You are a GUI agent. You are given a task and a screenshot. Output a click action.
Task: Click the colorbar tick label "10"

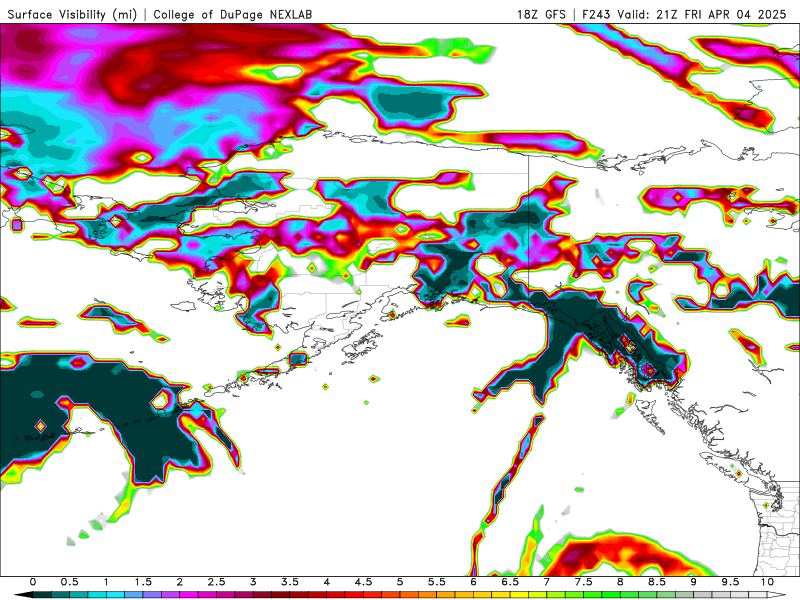tap(767, 582)
